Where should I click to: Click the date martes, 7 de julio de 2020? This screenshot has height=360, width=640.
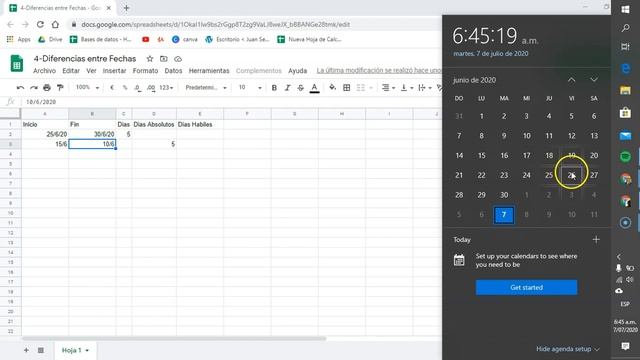(491, 53)
